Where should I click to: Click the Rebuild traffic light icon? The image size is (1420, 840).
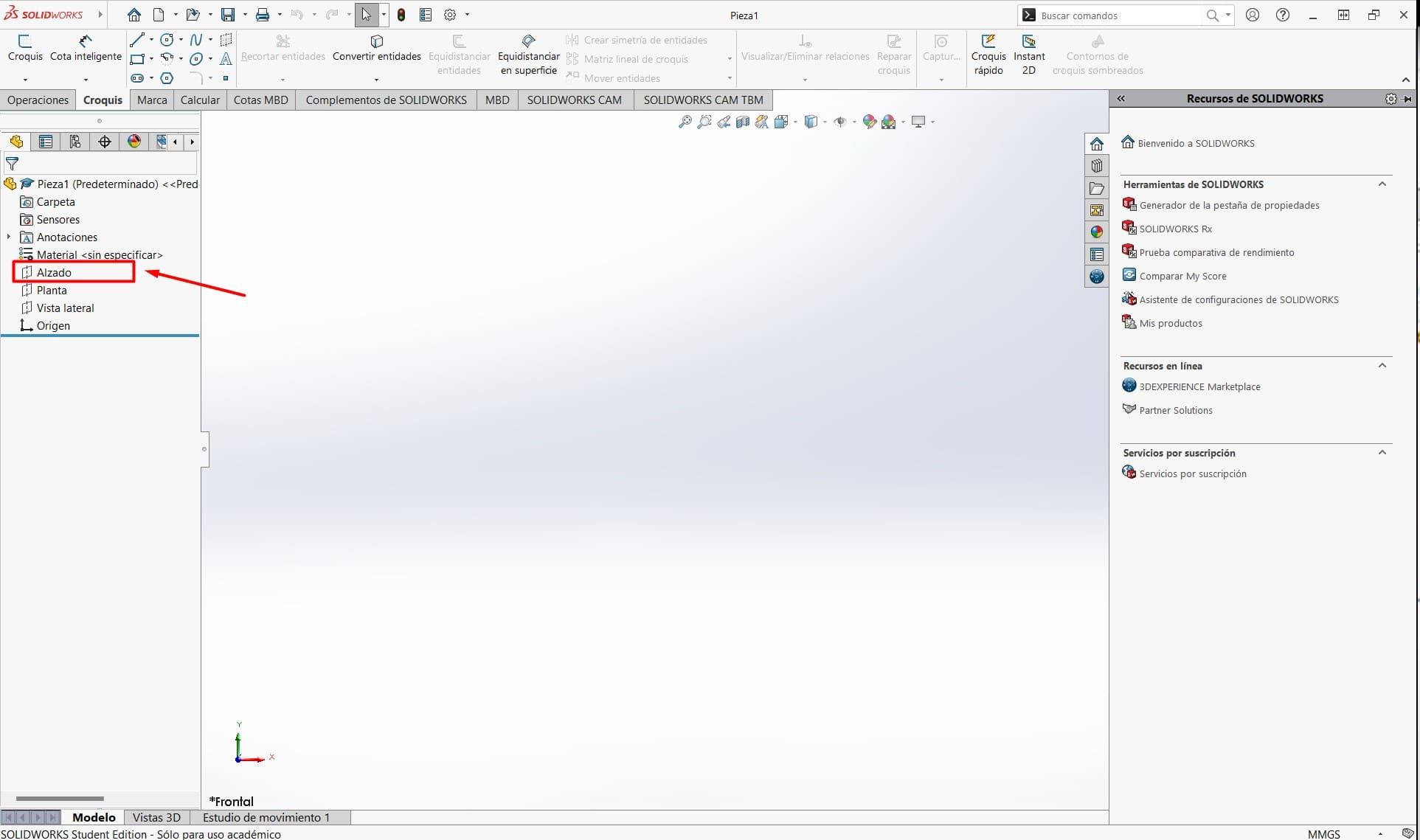[x=401, y=15]
